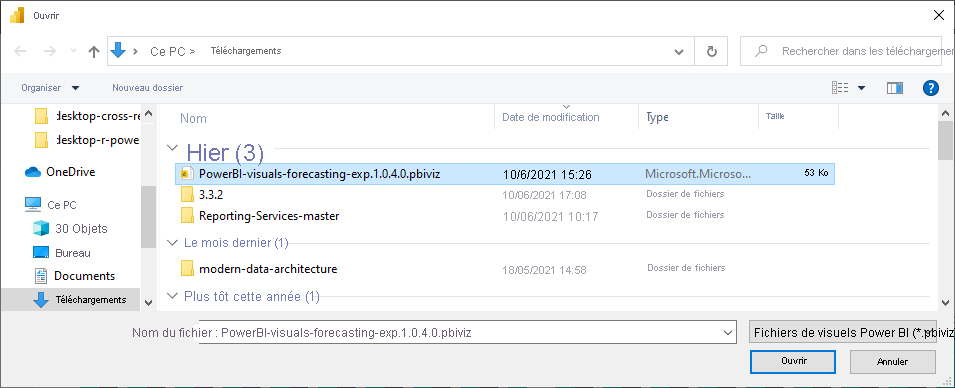Go up one folder level arrow
Viewport: 955px width, 388px height.
point(93,52)
